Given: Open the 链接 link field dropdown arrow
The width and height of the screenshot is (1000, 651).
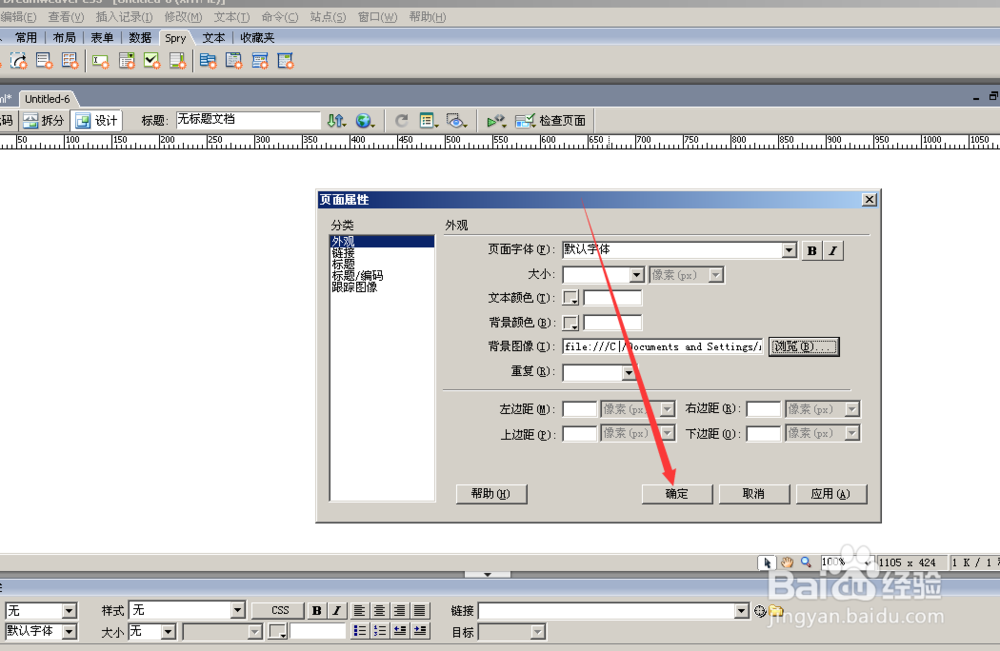Looking at the screenshot, I should pyautogui.click(x=741, y=611).
